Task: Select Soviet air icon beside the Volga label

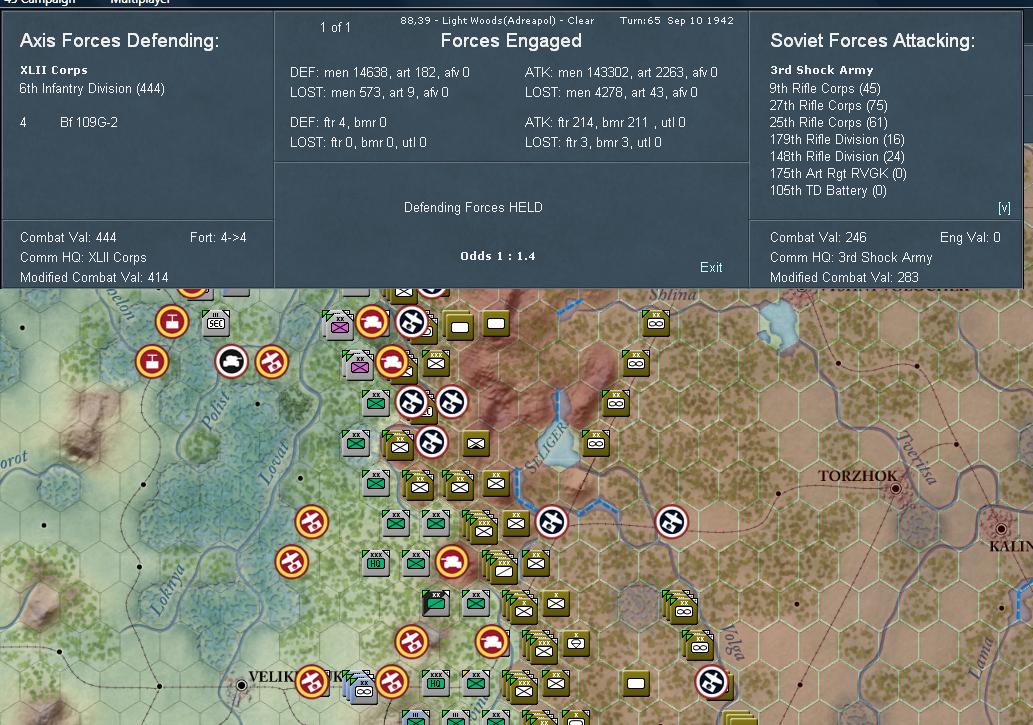Action: (712, 682)
